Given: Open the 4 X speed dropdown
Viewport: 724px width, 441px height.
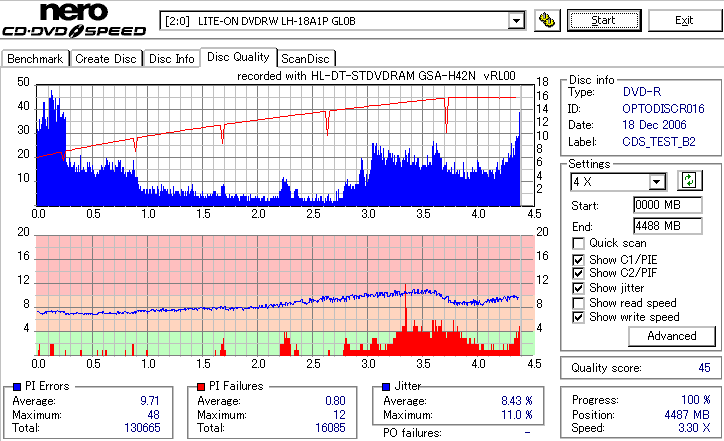Looking at the screenshot, I should coord(656,182).
